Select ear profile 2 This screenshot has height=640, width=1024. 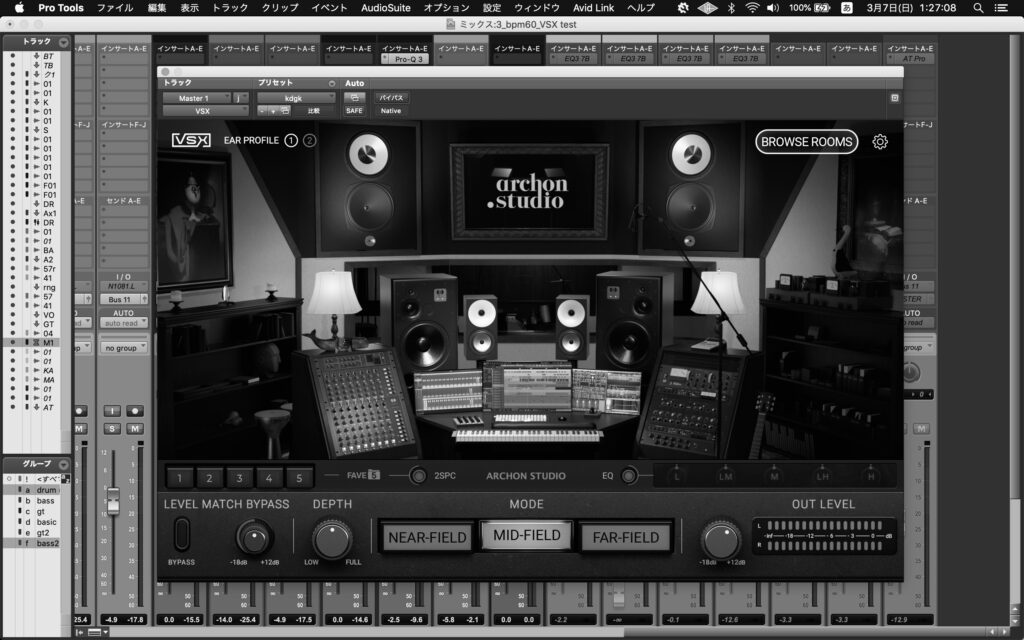tap(310, 140)
